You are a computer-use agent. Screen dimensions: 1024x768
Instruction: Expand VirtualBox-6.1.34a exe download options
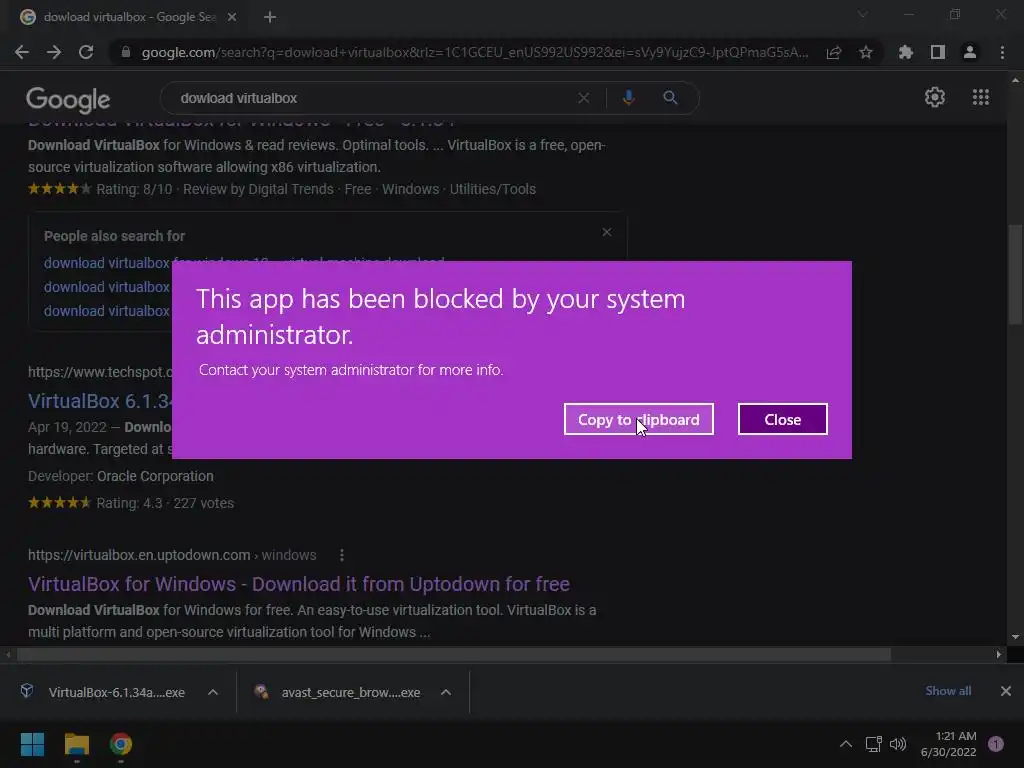tap(213, 692)
